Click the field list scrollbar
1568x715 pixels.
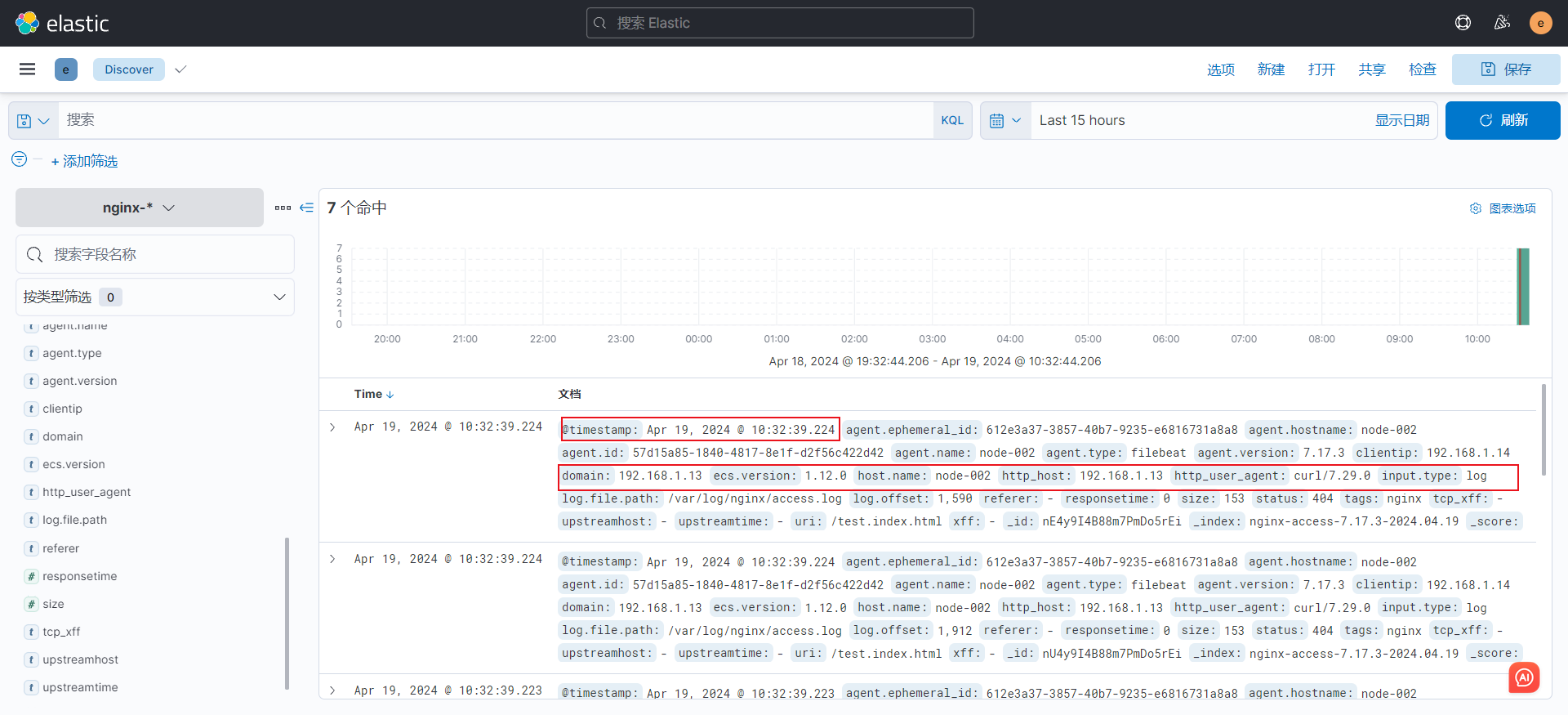pyautogui.click(x=287, y=613)
